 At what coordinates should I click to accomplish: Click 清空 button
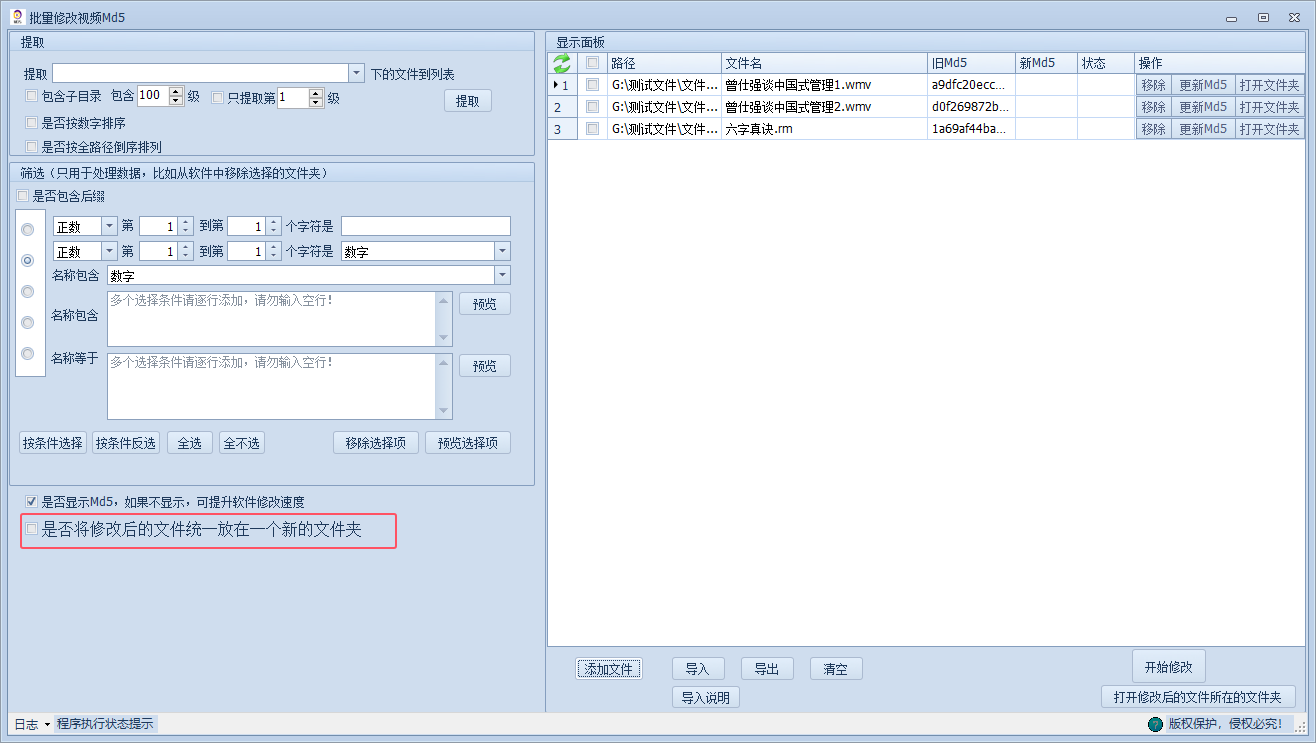tap(836, 669)
